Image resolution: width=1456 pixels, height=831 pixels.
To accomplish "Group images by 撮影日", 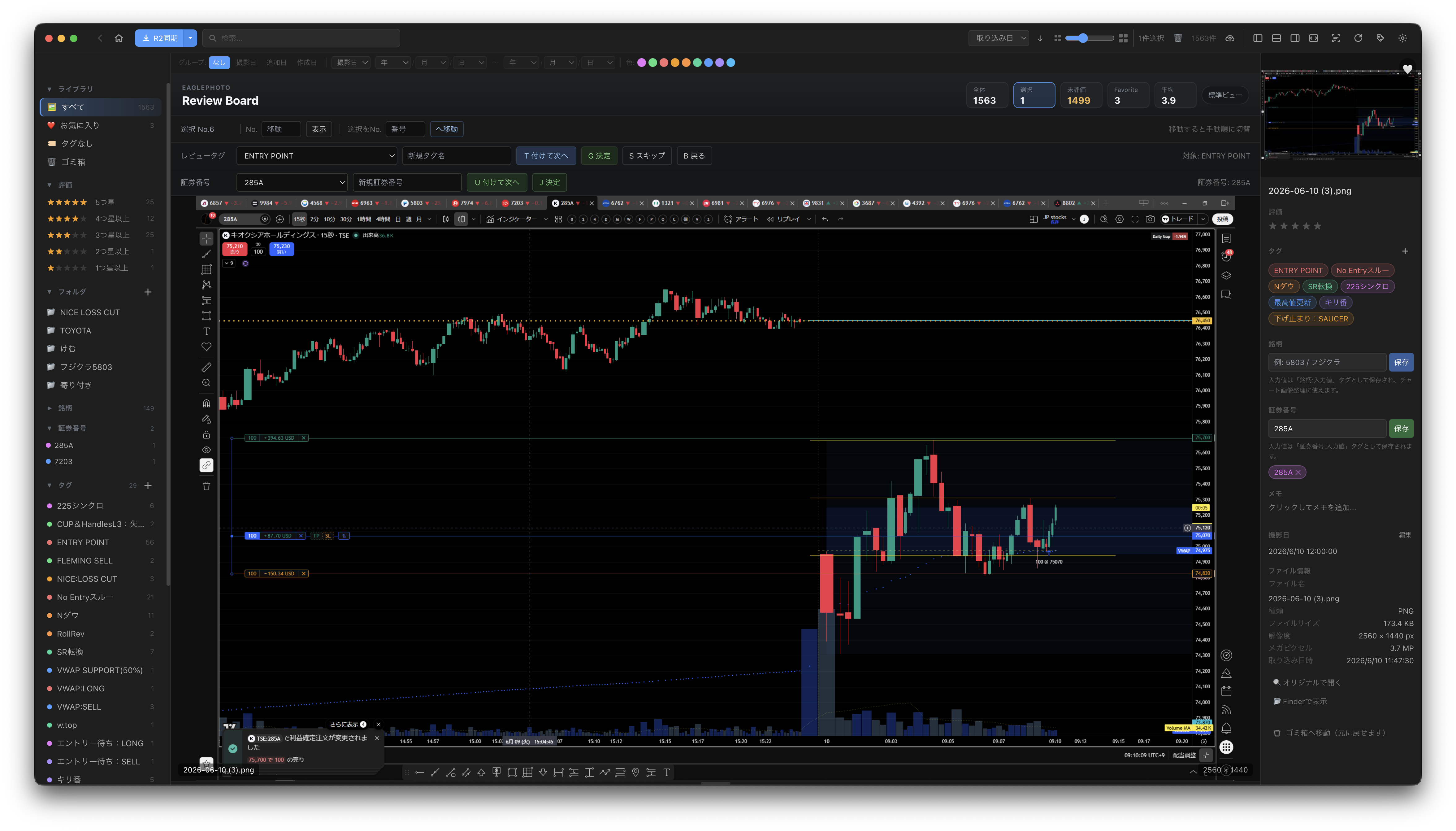I will (246, 63).
